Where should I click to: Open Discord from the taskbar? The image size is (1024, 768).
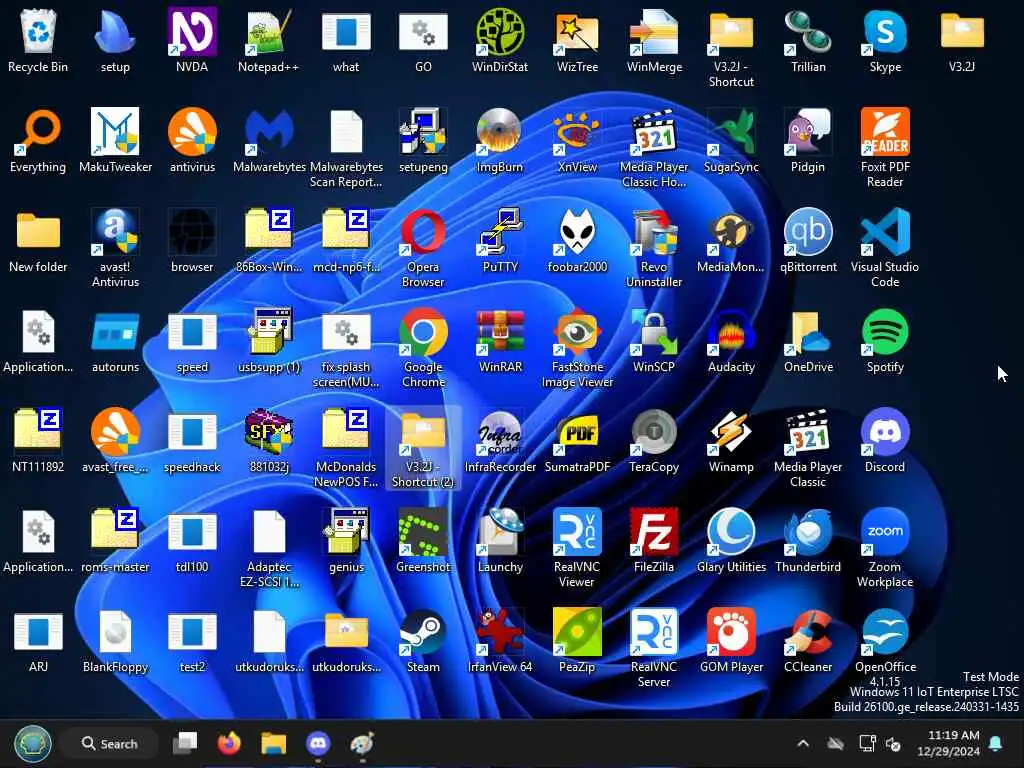click(x=318, y=743)
